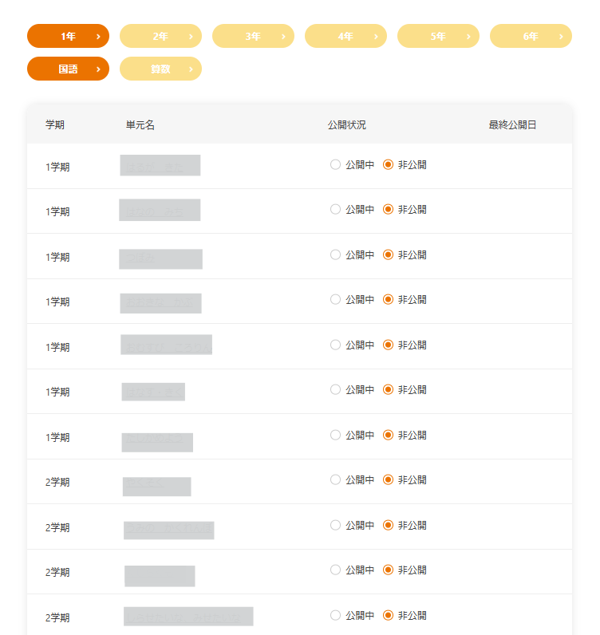
Task: Click the unit name in the first row
Action: 160,165
